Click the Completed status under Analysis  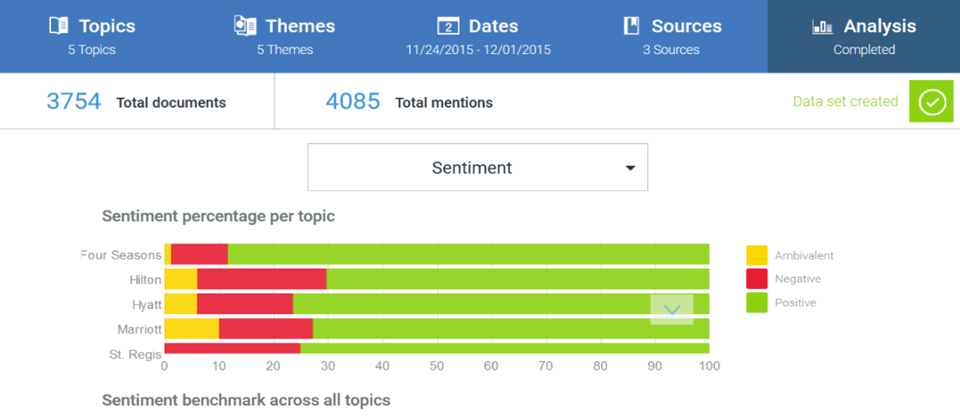pyautogui.click(x=864, y=50)
